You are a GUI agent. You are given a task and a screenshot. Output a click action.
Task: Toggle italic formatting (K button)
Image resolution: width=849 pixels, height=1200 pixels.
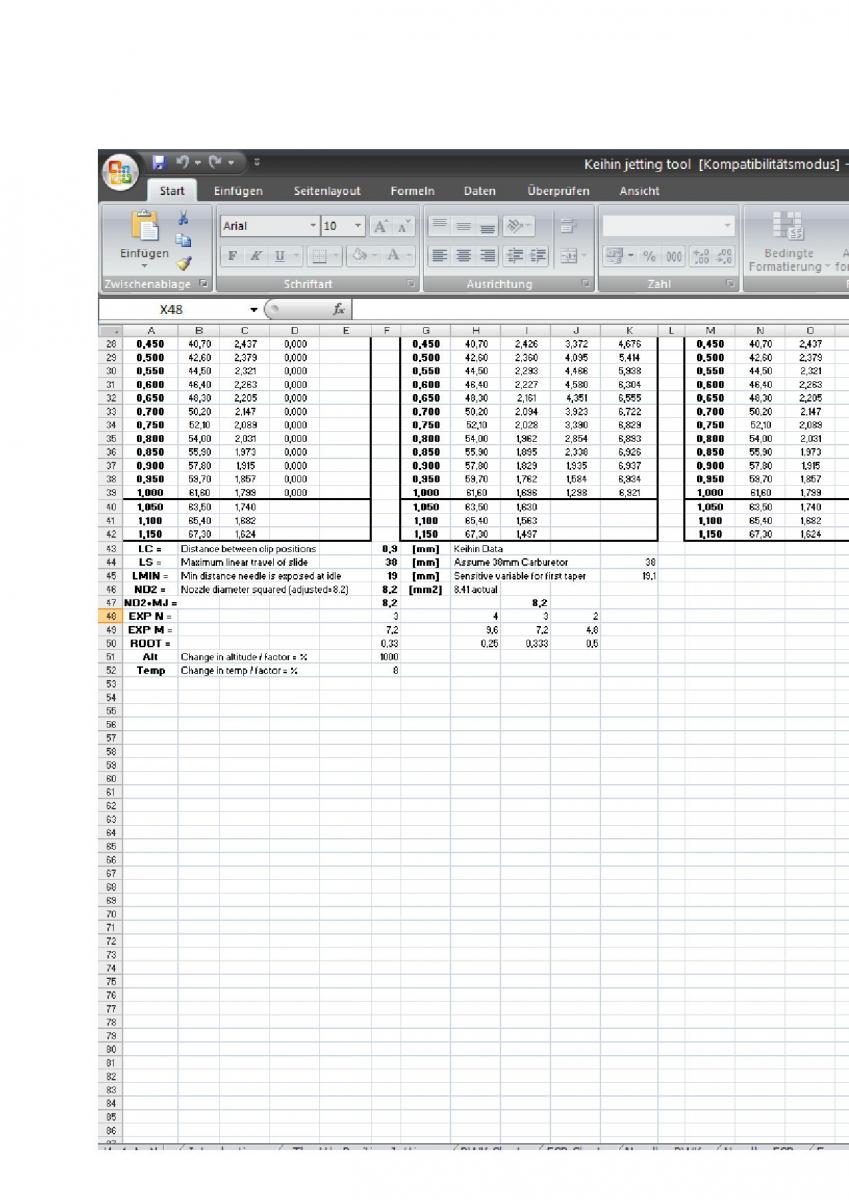[256, 257]
